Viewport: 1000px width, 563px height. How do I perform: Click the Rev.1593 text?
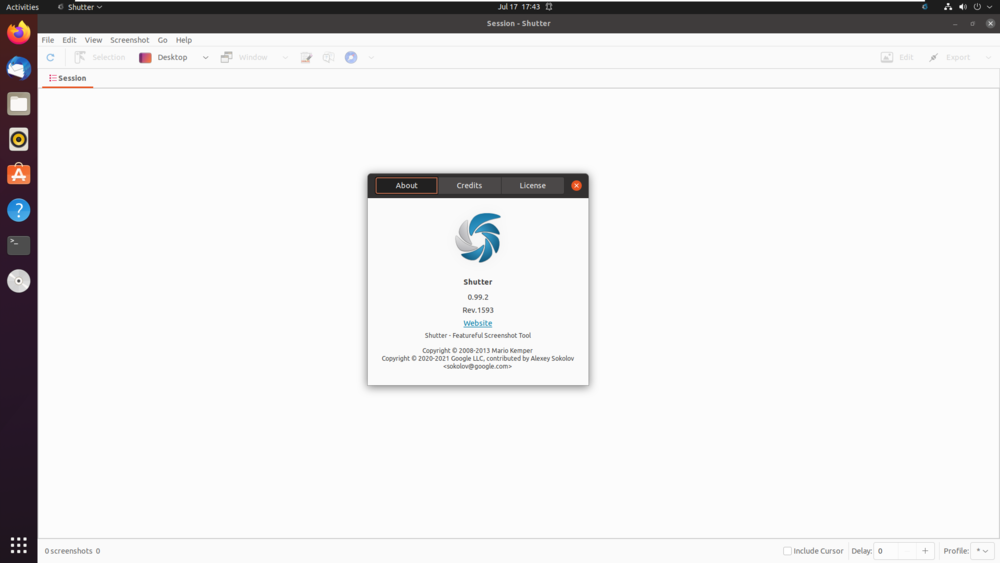coord(478,311)
